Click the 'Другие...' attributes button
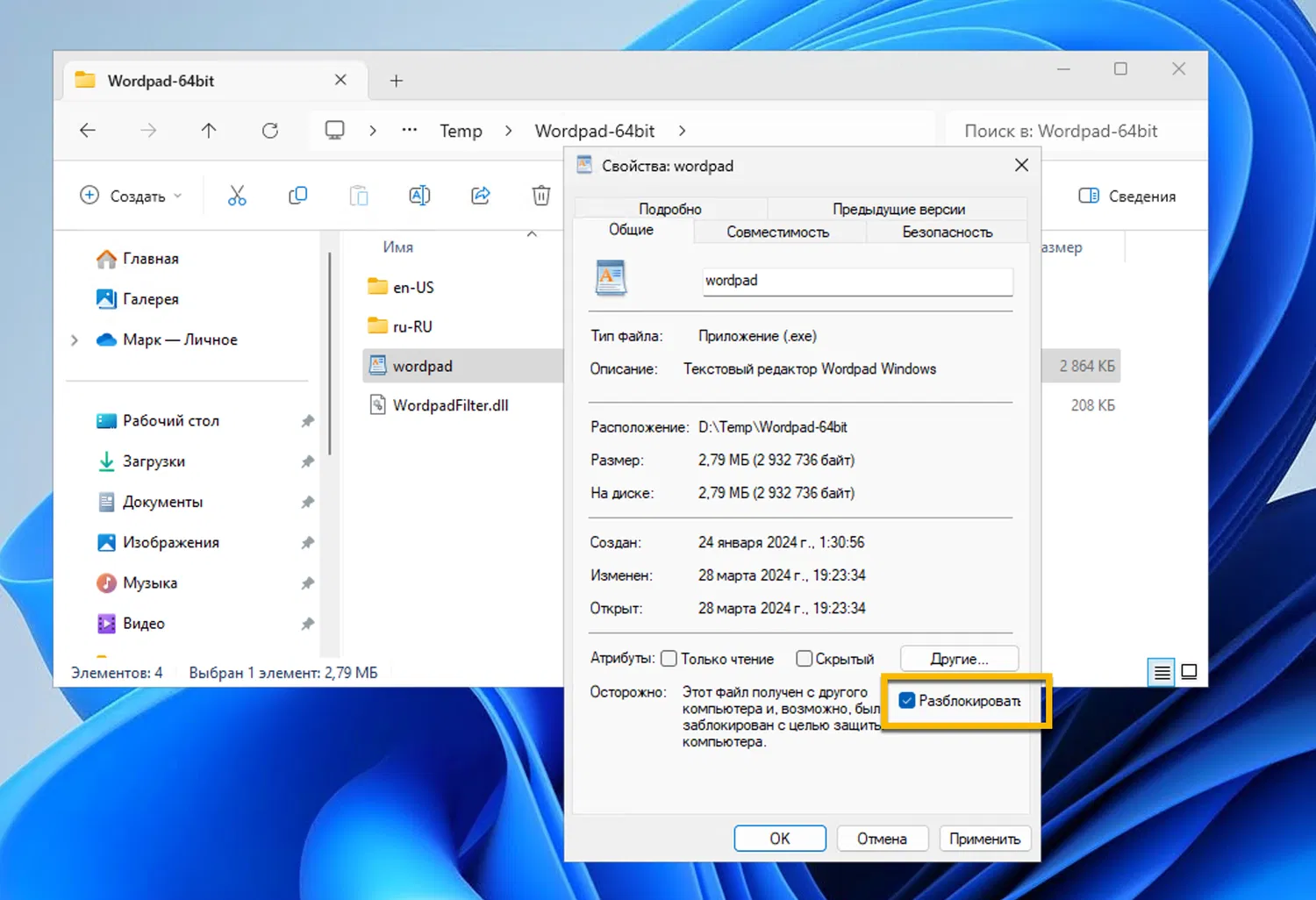 pyautogui.click(x=959, y=659)
